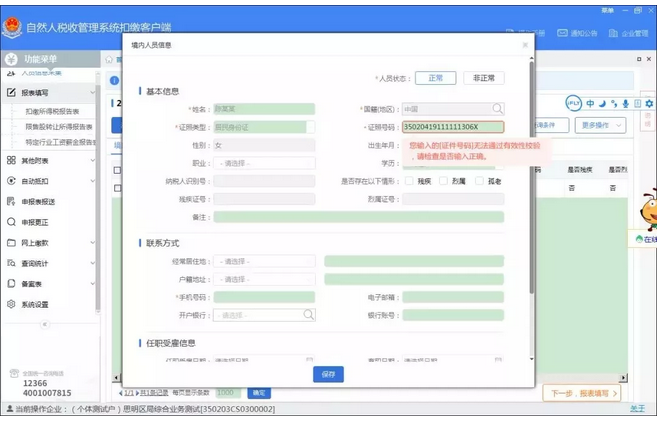Click the 系统设置 gear icon
This screenshot has height=421, width=662.
pos(11,304)
